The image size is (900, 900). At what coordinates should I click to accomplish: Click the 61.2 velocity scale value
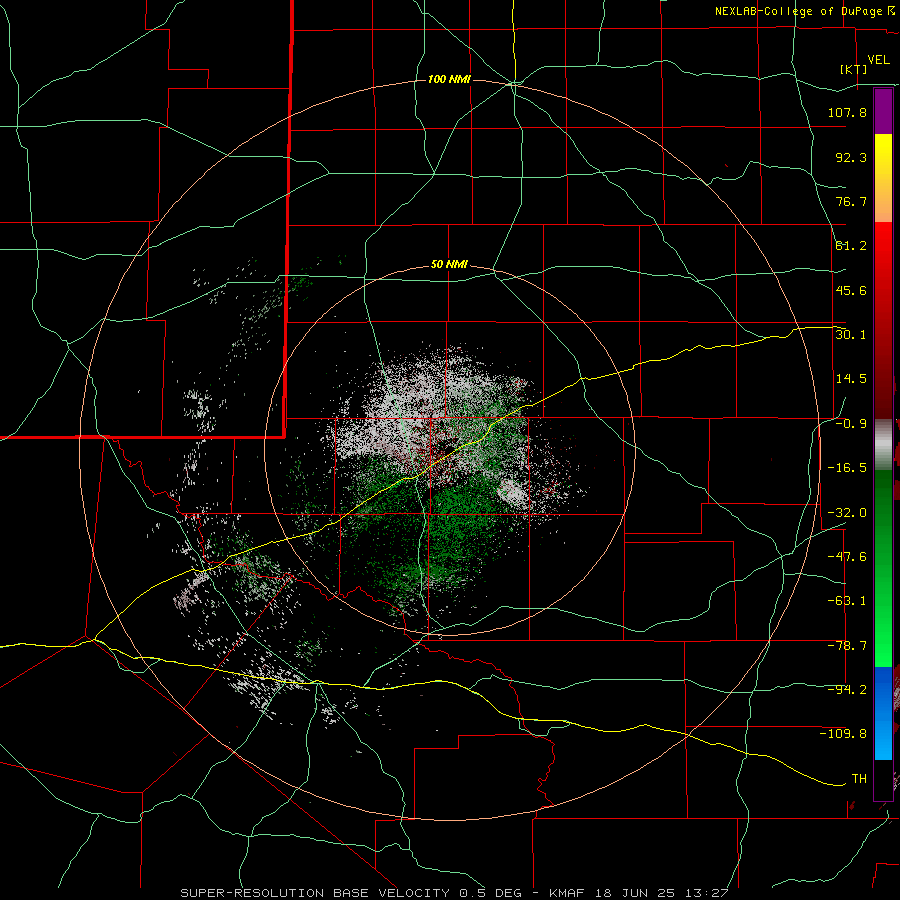[851, 246]
